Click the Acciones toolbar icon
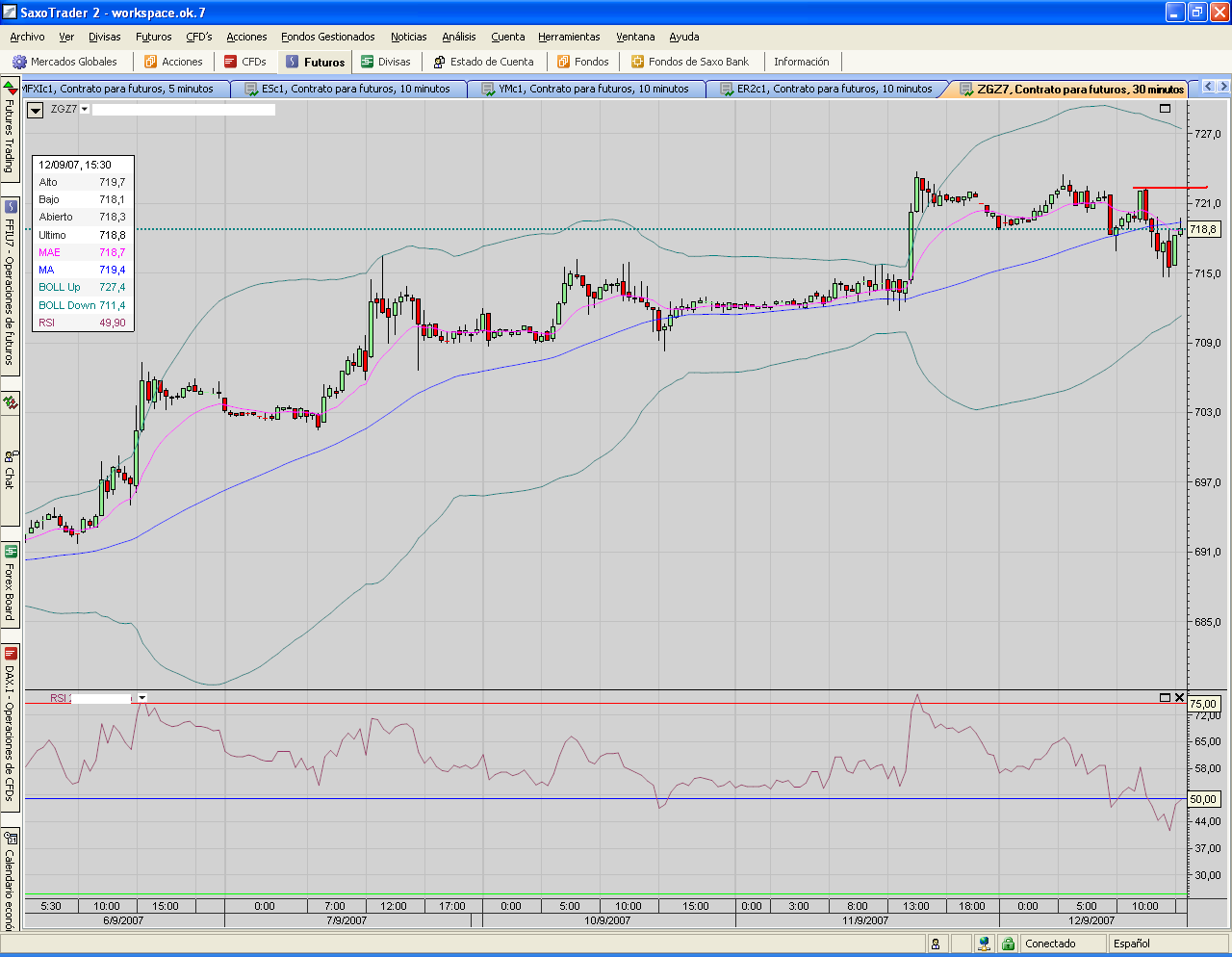 click(x=151, y=62)
